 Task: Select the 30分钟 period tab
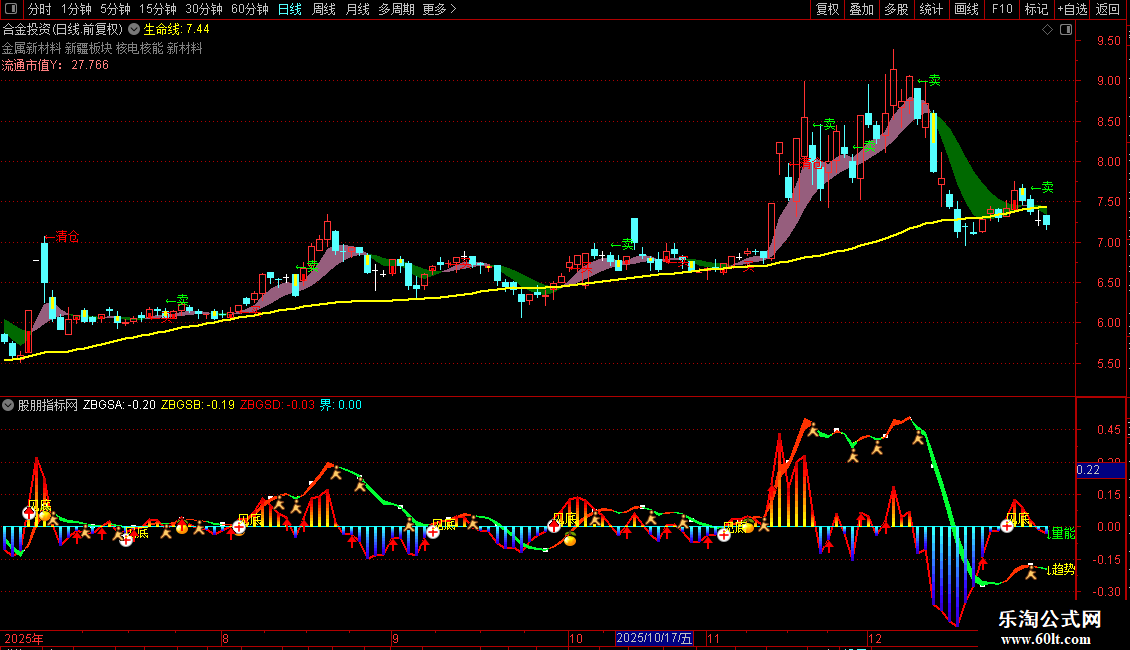[x=204, y=9]
